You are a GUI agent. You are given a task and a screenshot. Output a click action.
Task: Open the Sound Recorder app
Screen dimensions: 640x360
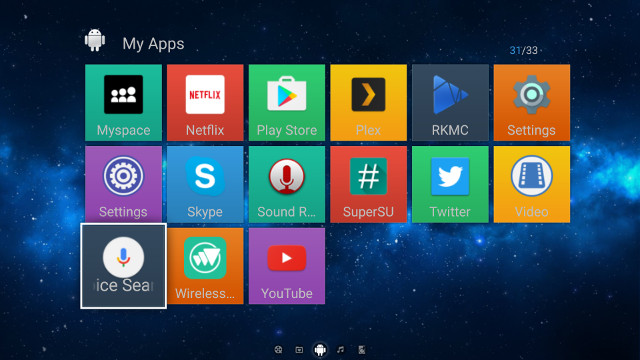[x=287, y=184]
